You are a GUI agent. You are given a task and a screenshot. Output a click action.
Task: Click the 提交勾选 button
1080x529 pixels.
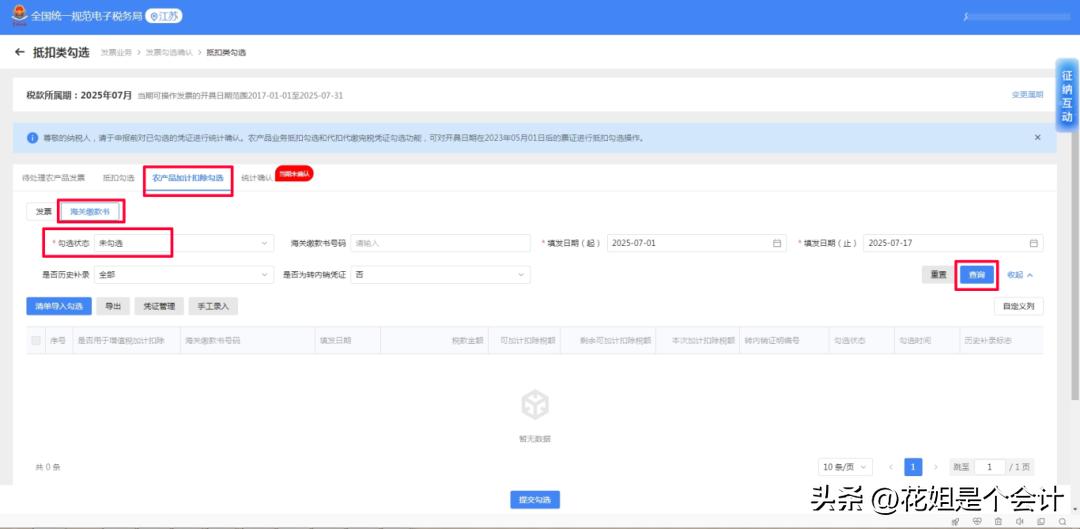click(x=535, y=500)
